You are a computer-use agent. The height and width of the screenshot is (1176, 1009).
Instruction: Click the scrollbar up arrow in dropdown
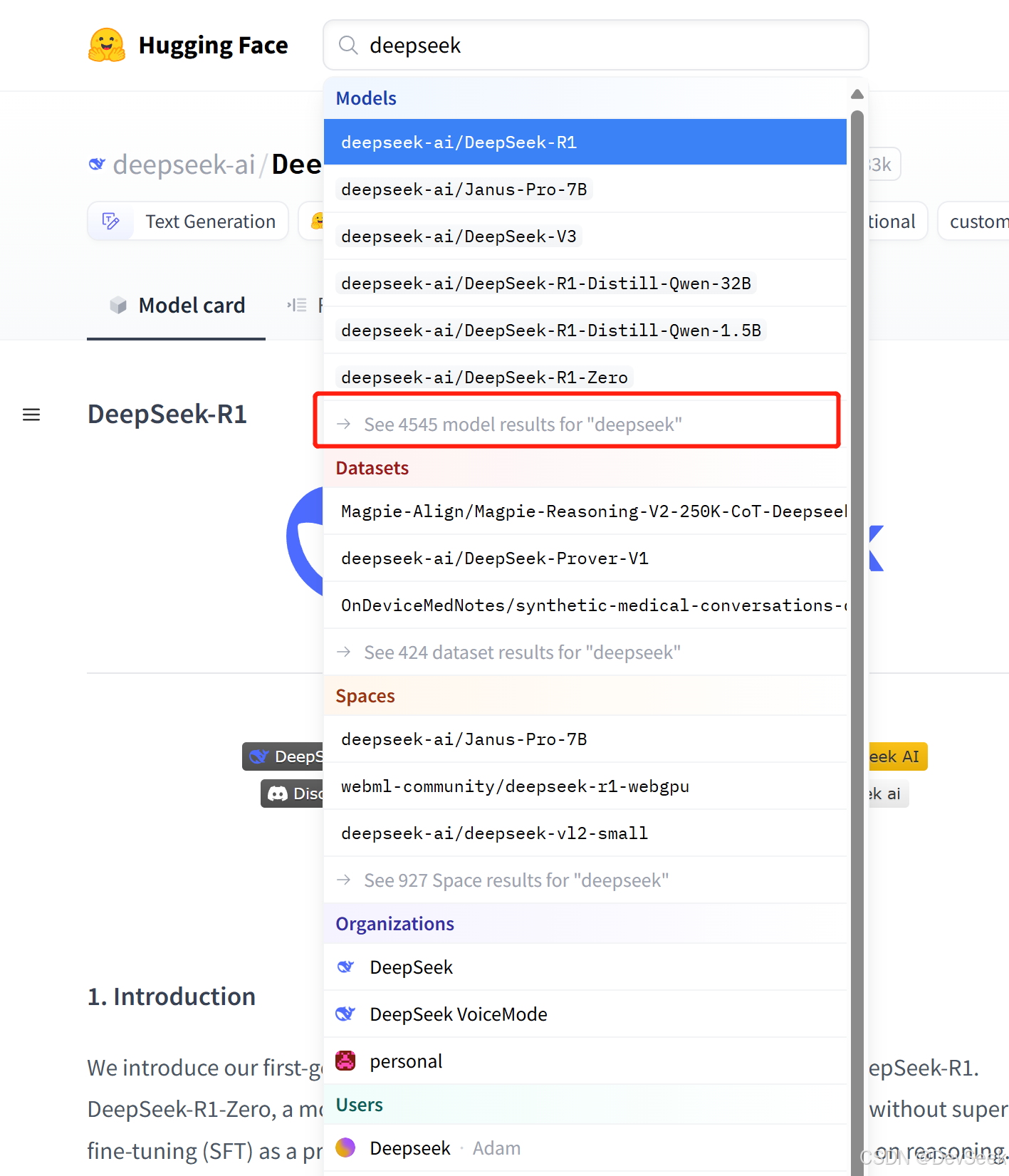(857, 94)
